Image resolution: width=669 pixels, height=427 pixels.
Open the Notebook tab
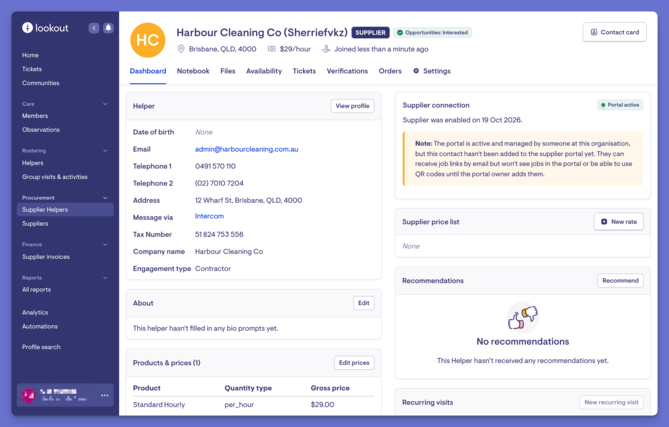pyautogui.click(x=193, y=71)
